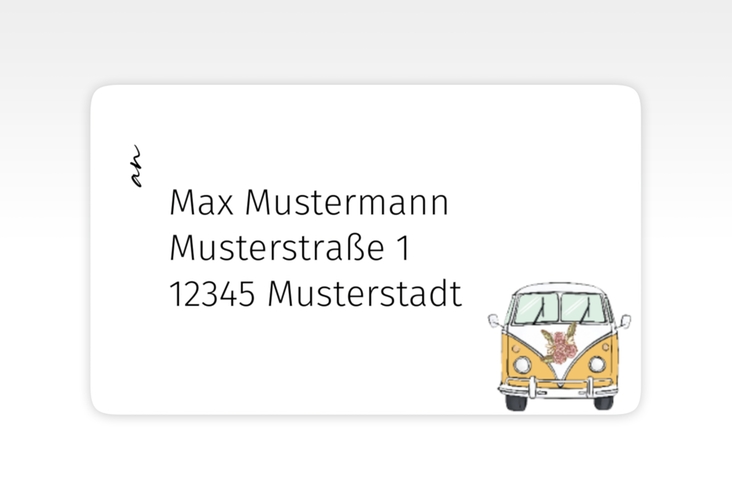Click the house number "1"

[402, 249]
